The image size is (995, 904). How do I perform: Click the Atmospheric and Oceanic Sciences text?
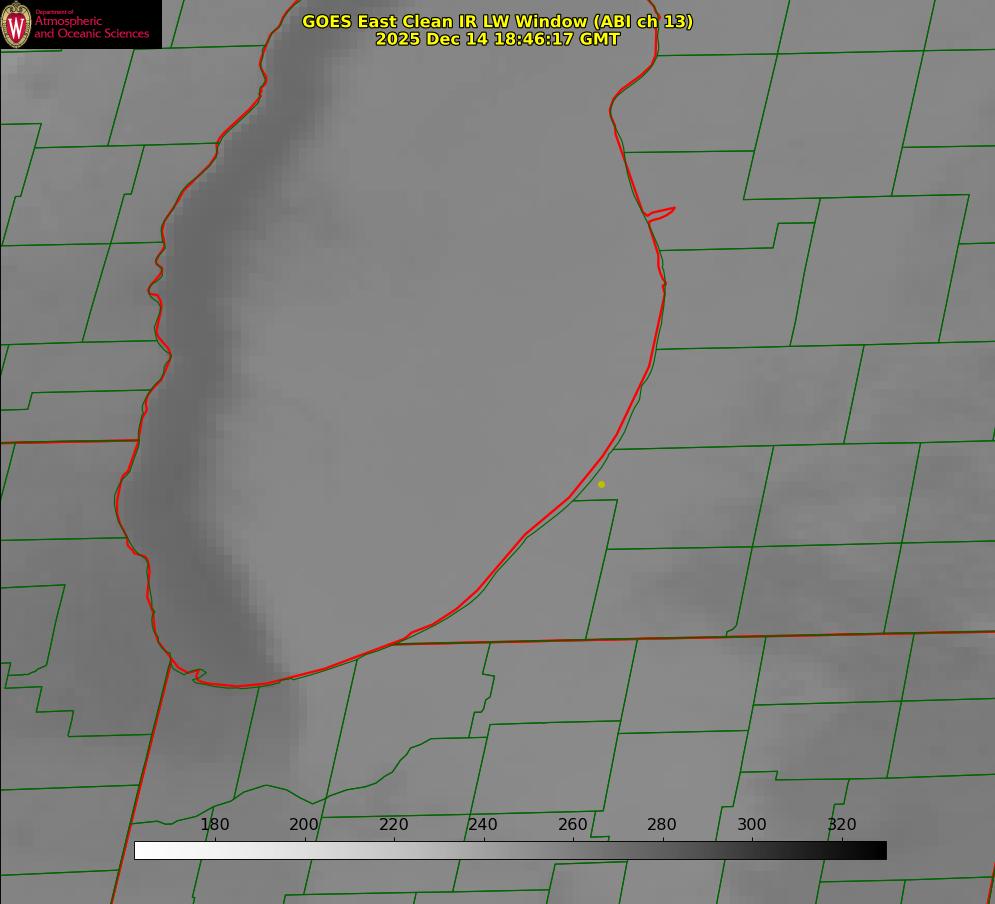click(91, 27)
